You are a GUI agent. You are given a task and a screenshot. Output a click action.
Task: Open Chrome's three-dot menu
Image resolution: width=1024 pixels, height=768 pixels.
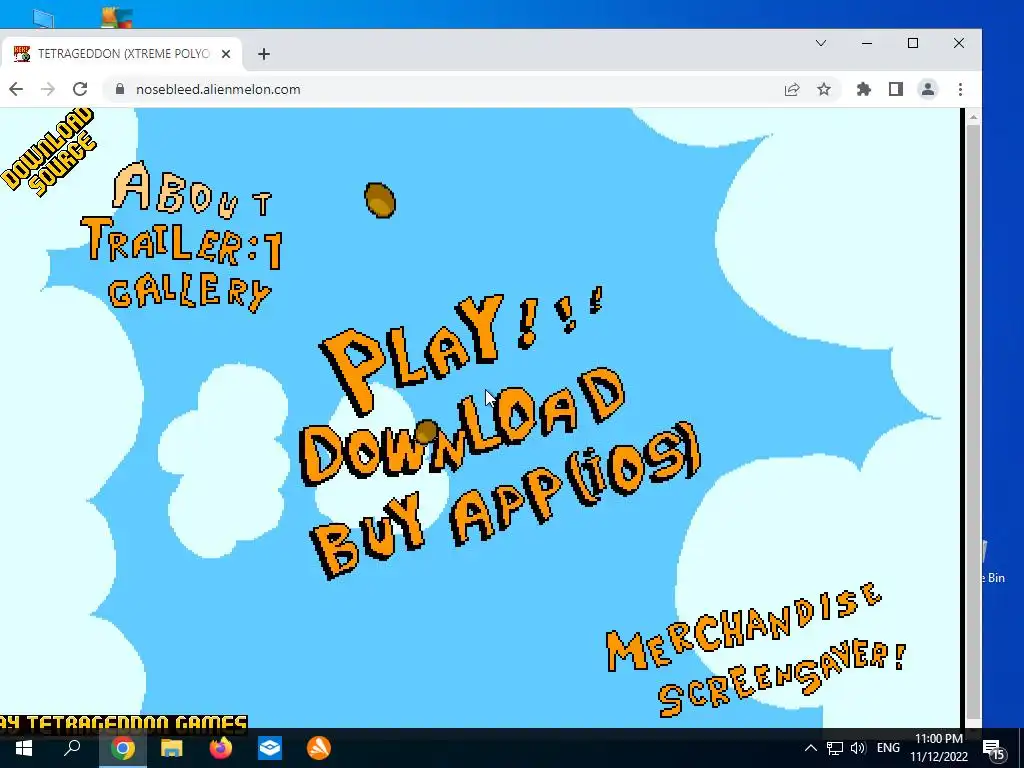click(960, 89)
